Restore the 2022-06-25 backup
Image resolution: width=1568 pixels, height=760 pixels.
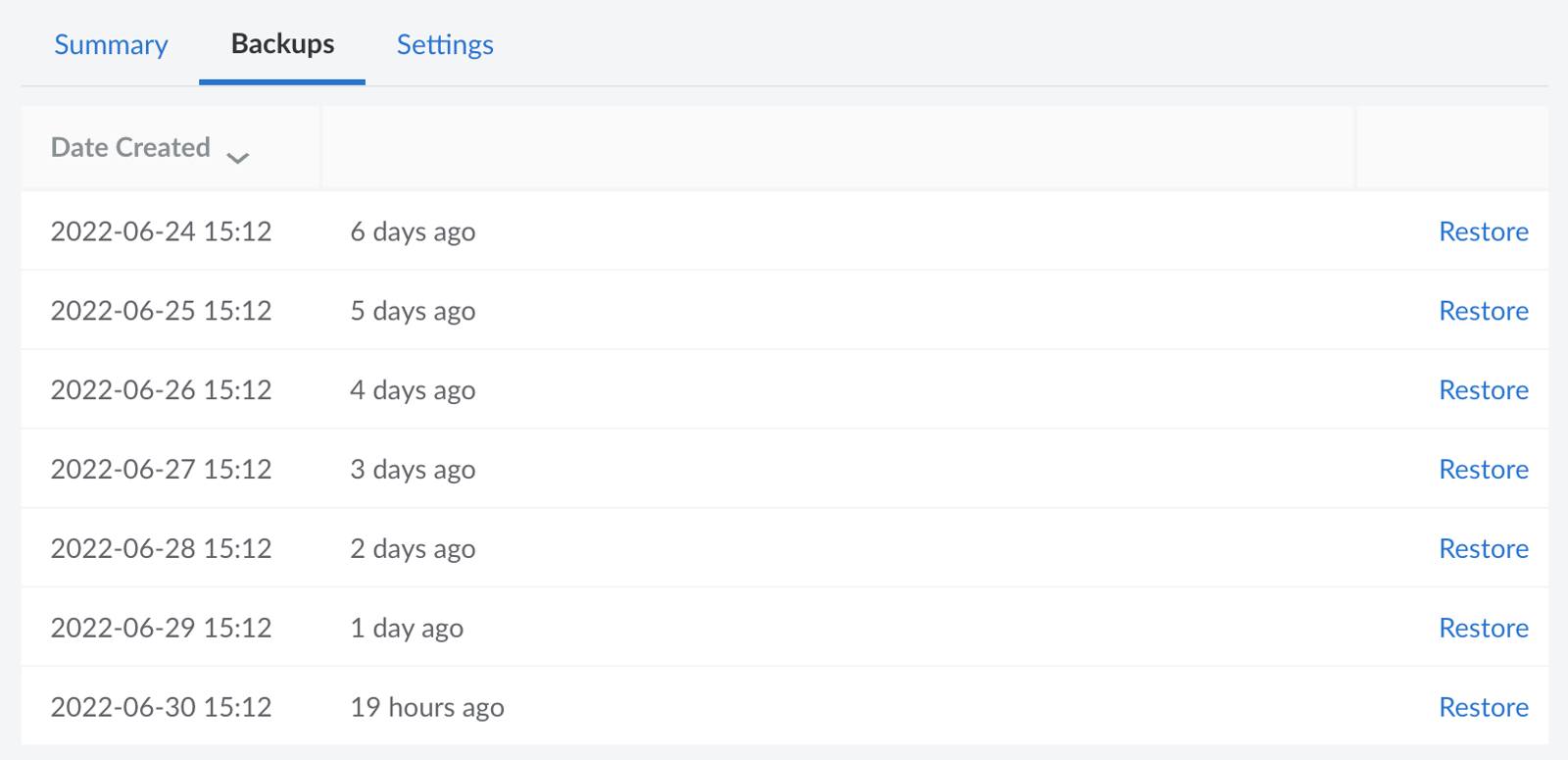[1484, 311]
